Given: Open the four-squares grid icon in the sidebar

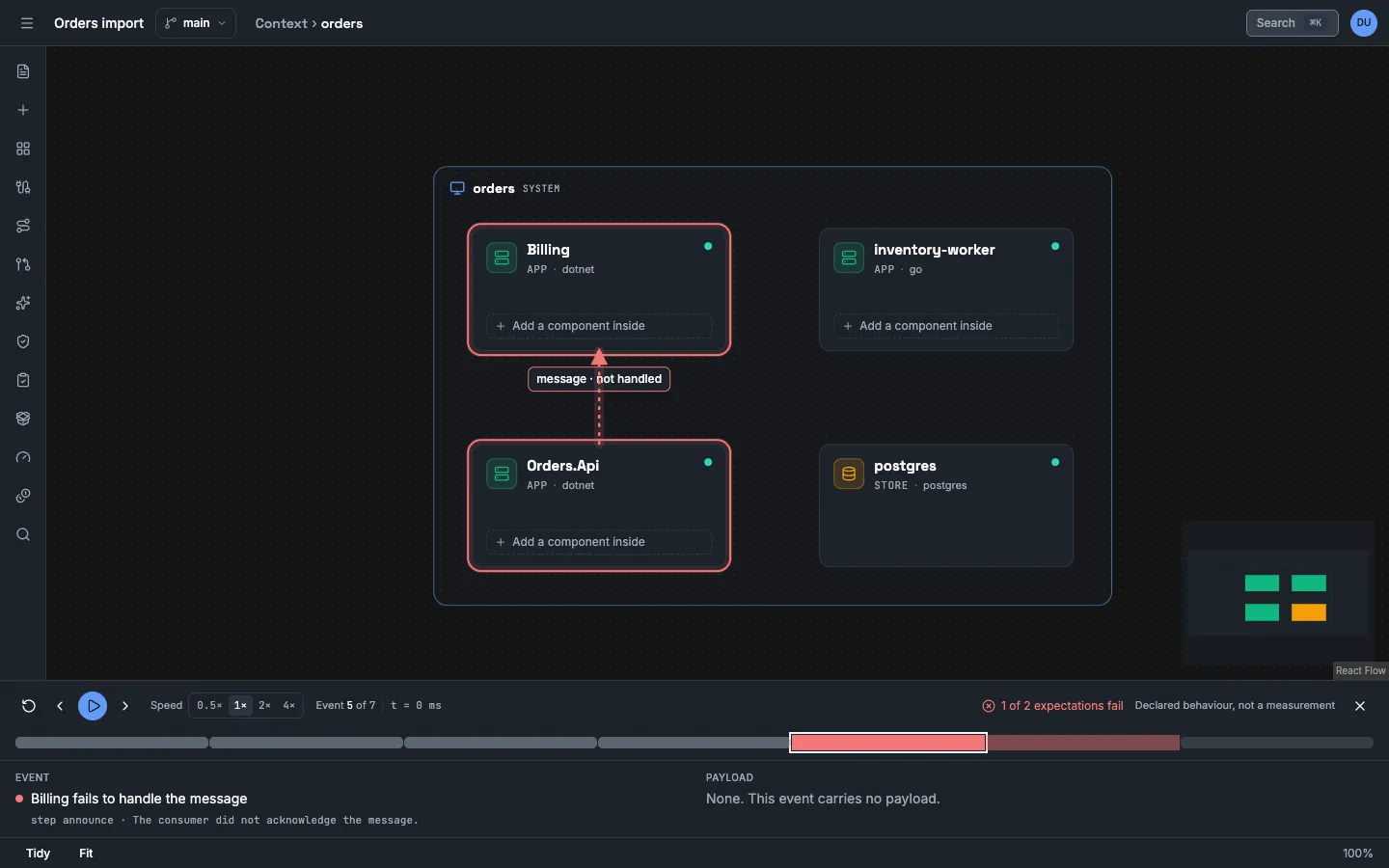Looking at the screenshot, I should tap(23, 149).
